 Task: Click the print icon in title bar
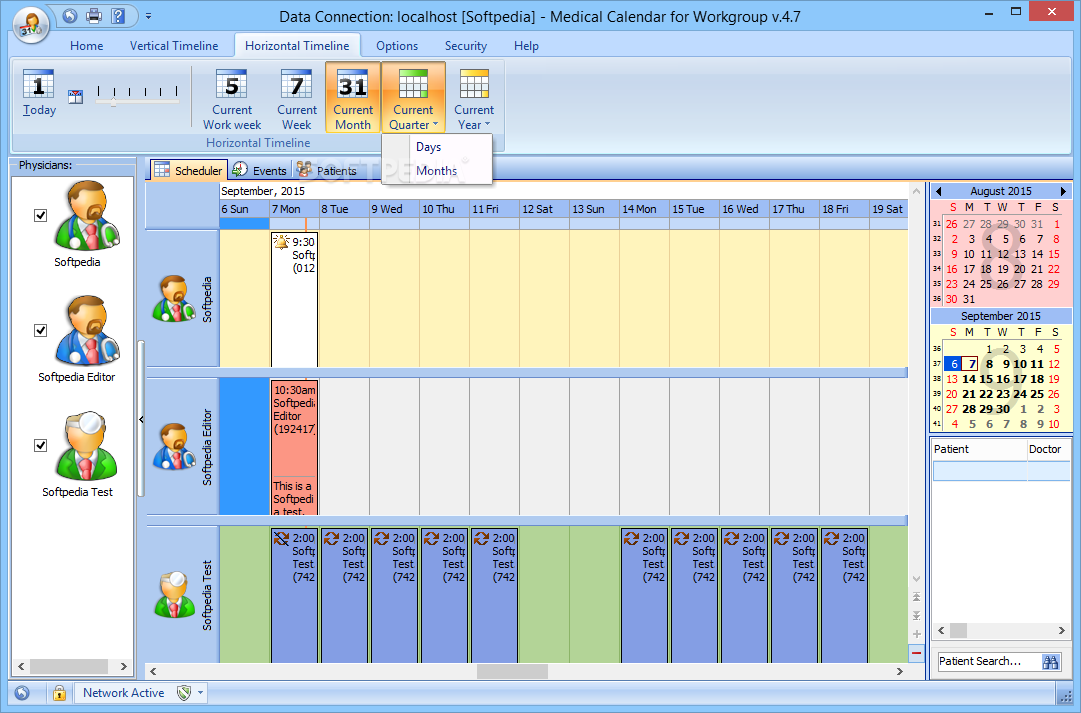[94, 15]
